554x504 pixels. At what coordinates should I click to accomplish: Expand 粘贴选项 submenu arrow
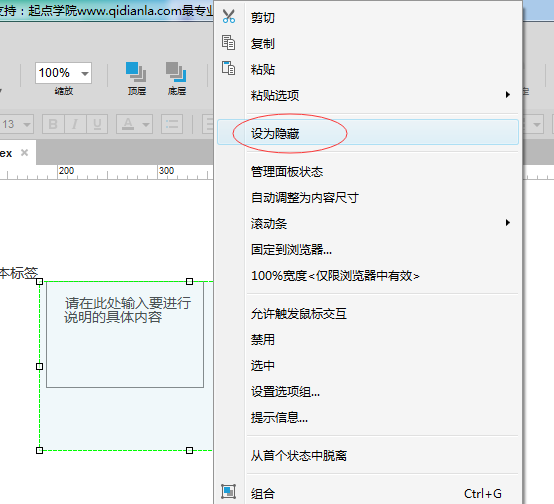point(508,94)
